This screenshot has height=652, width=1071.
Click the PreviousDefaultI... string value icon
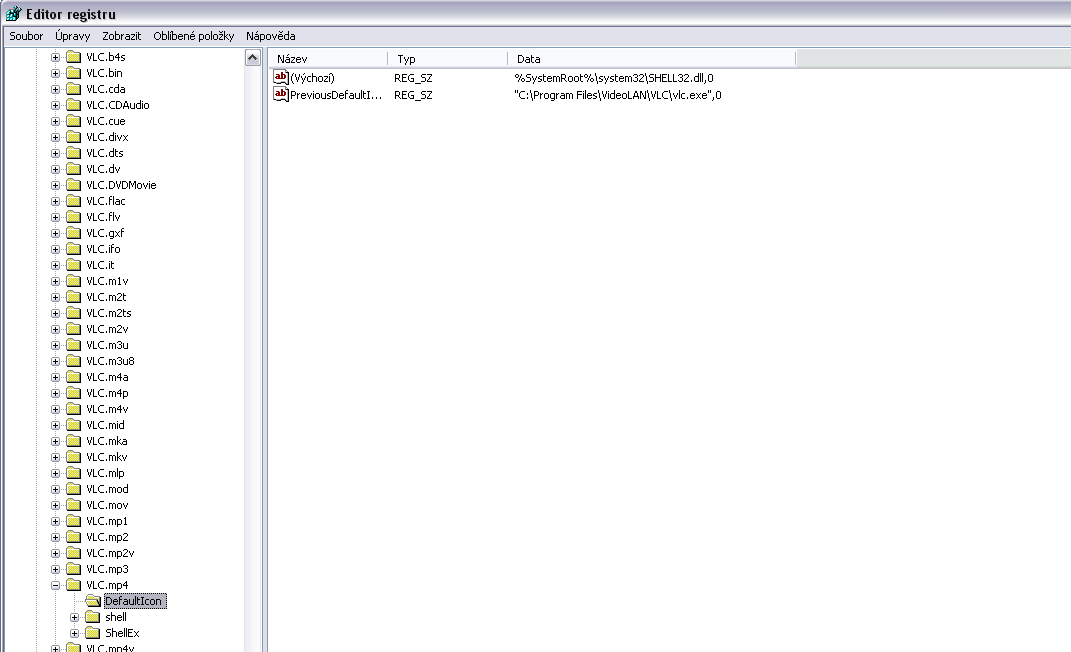[281, 94]
